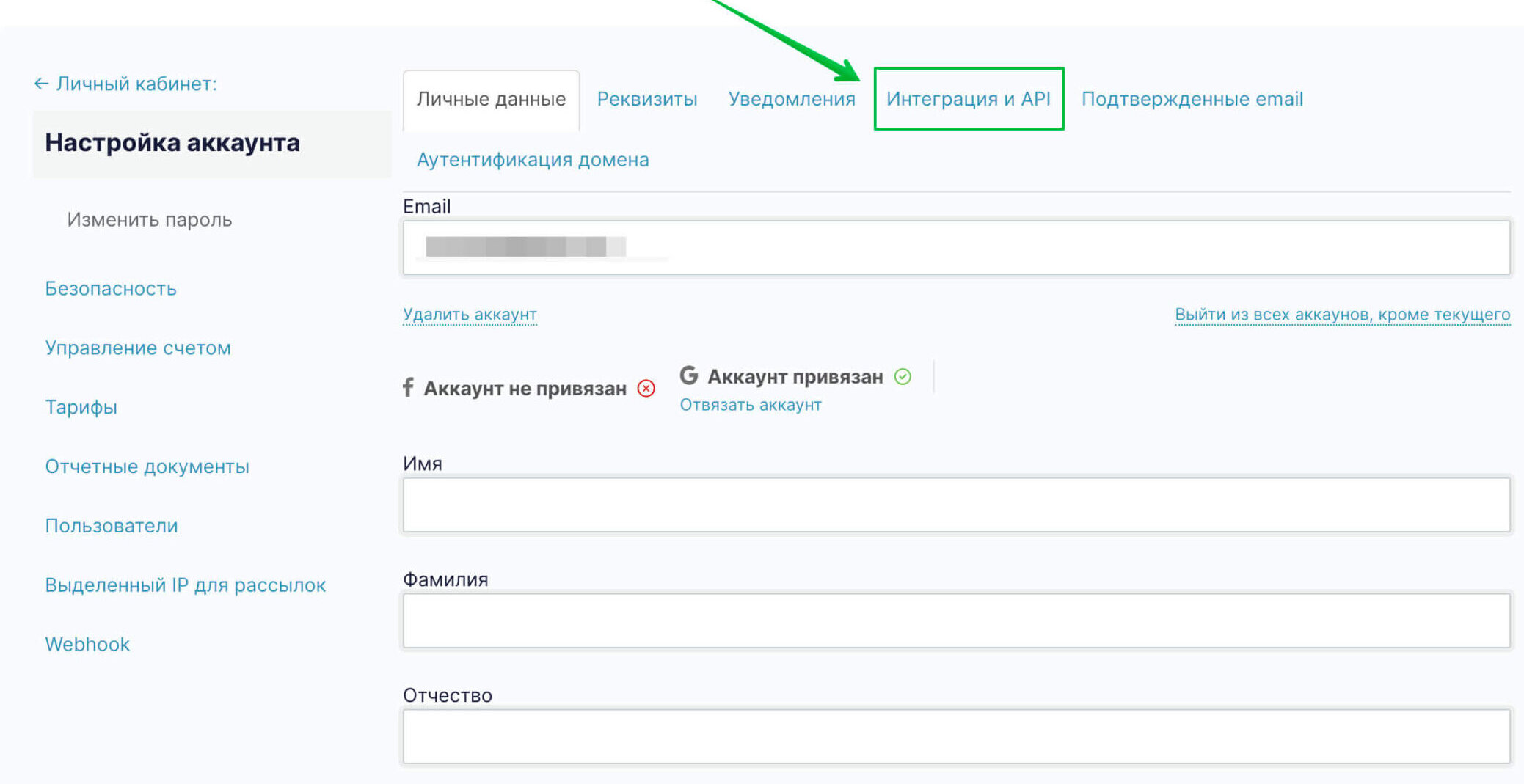1524x784 pixels.
Task: Open Отчетные документы
Action: point(147,467)
